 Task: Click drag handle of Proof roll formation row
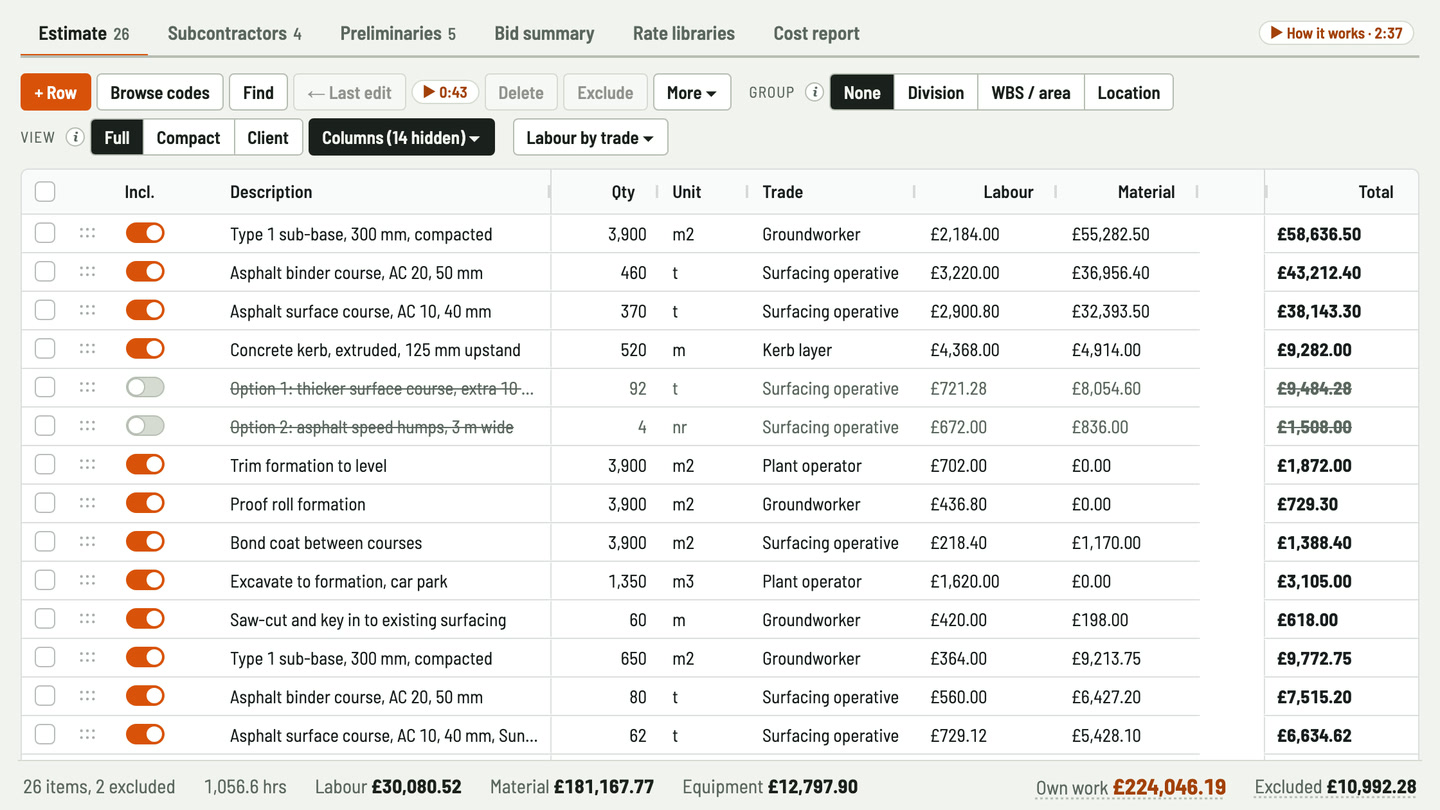(87, 503)
